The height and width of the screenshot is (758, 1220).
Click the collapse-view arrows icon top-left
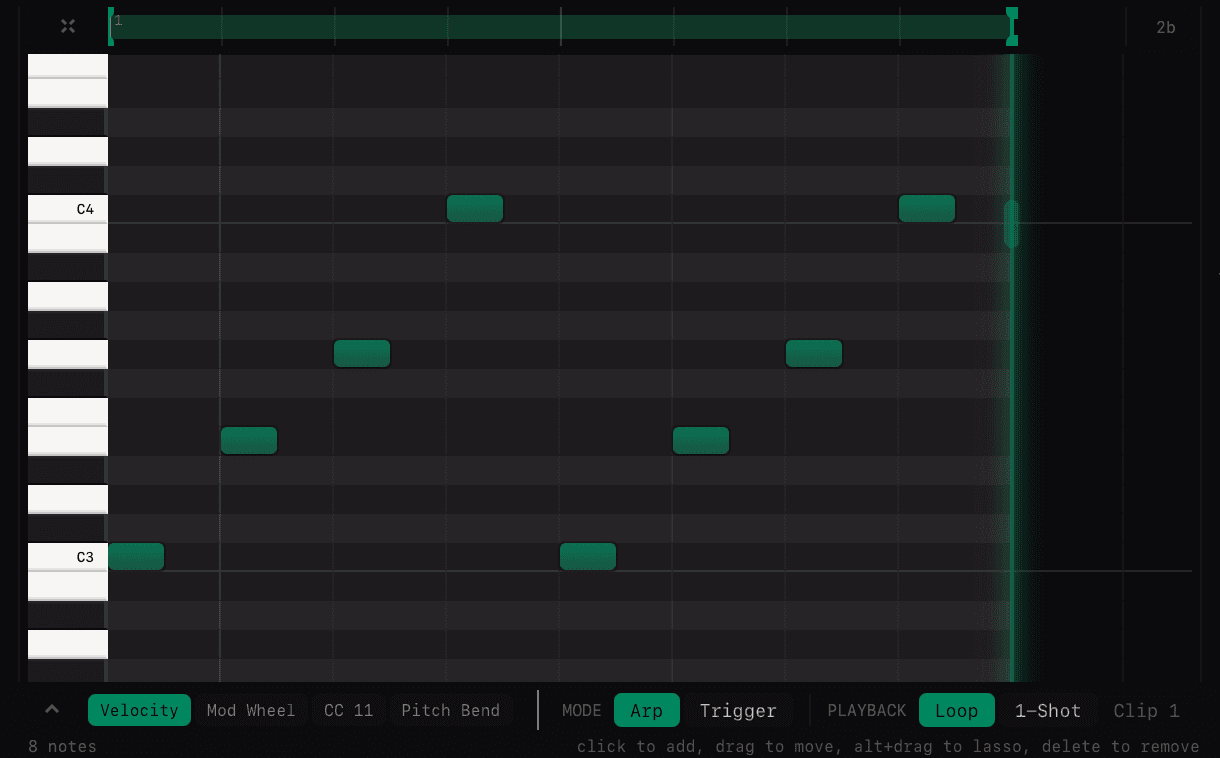click(x=68, y=26)
